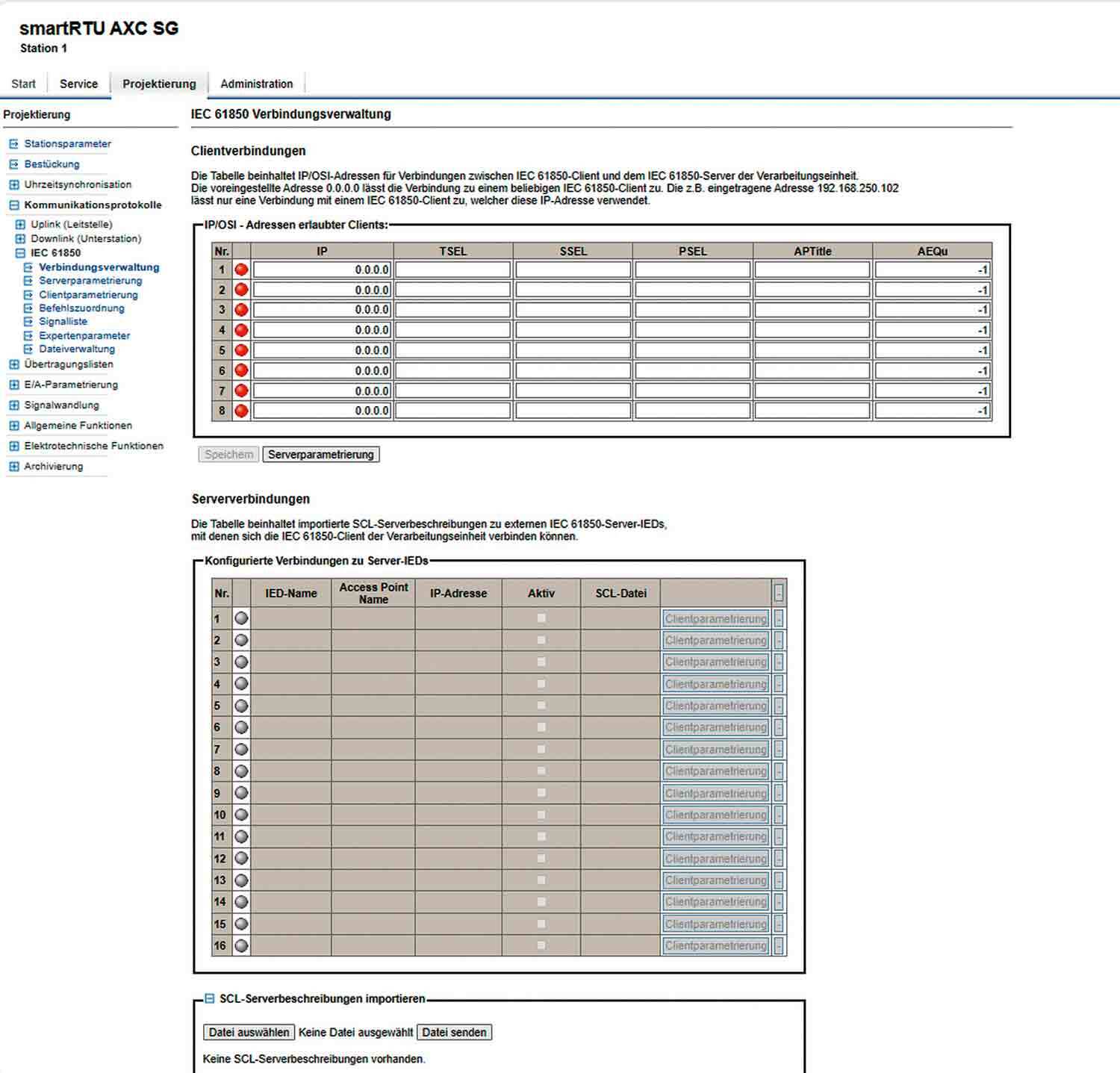Viewport: 1120px width, 1073px height.
Task: Click gray status indicator in server row 16
Action: tap(241, 945)
